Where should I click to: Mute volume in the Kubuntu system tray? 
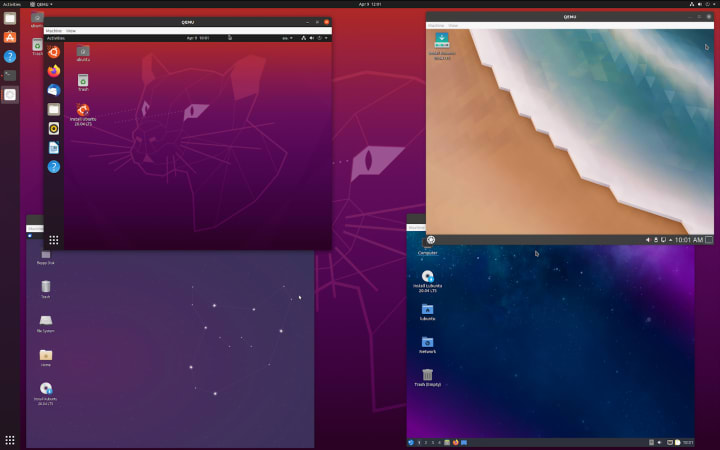[x=647, y=240]
